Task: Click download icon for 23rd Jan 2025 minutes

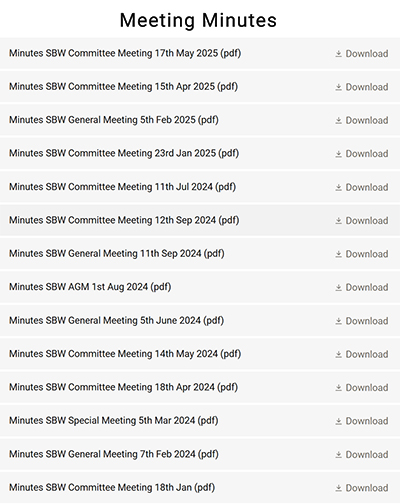Action: click(x=338, y=154)
